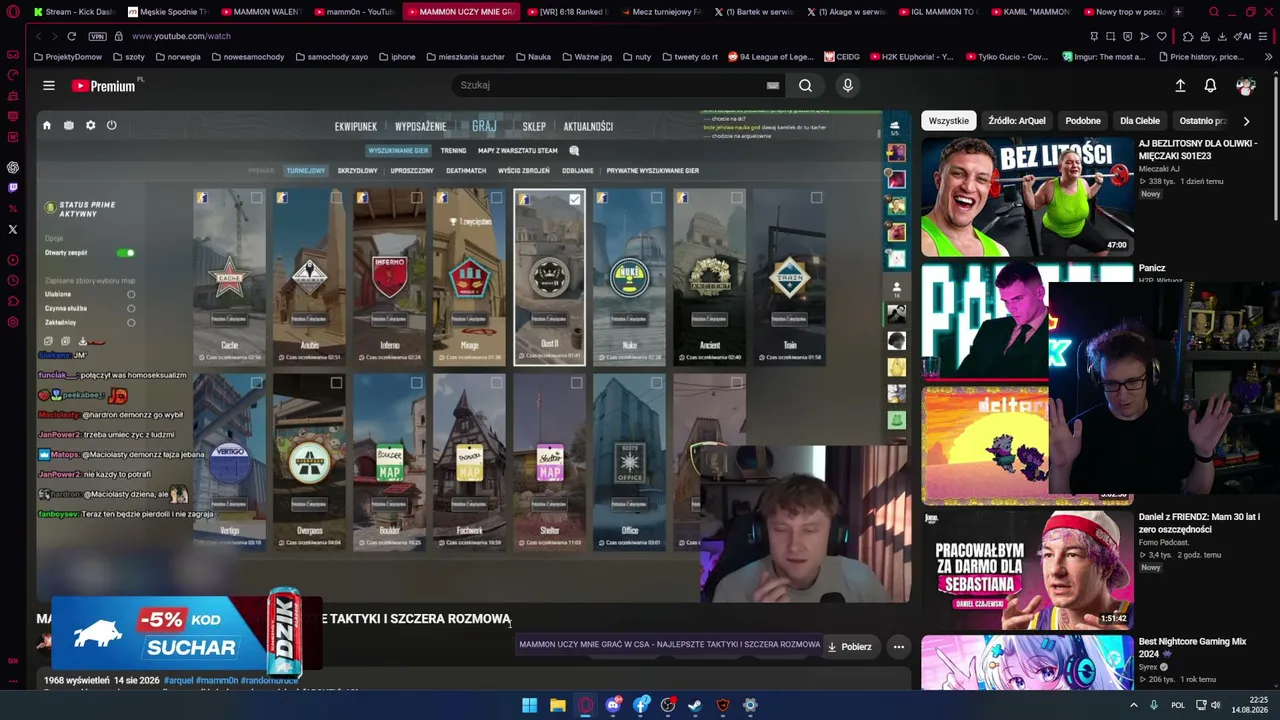Switch to the Męskie Spodnie browser tab
Image resolution: width=1280 pixels, height=720 pixels.
click(167, 12)
